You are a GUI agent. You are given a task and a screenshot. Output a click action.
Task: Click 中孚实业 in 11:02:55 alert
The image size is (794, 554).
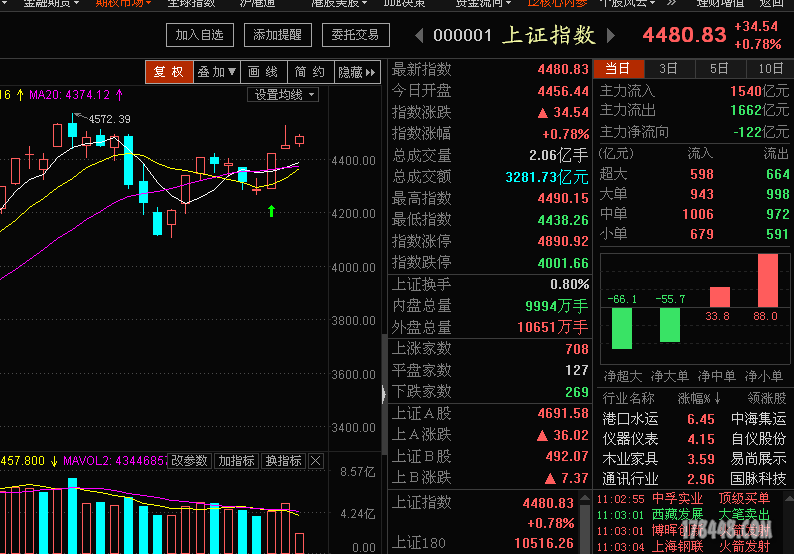(678, 498)
